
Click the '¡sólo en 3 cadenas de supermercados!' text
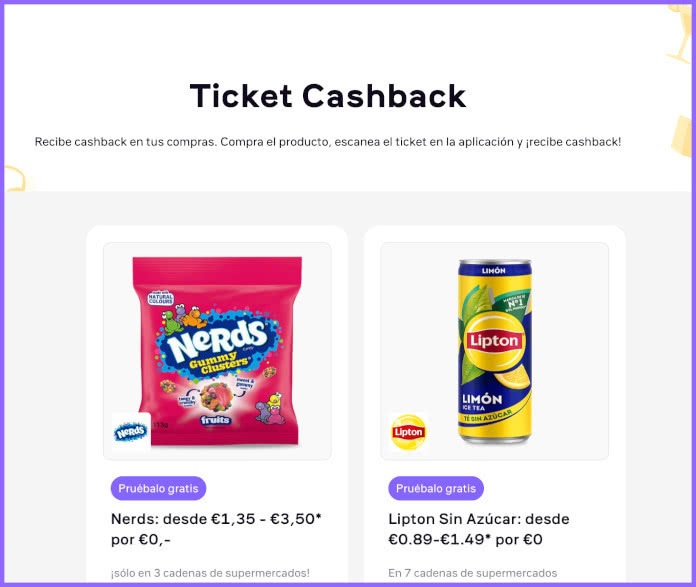pyautogui.click(x=210, y=573)
